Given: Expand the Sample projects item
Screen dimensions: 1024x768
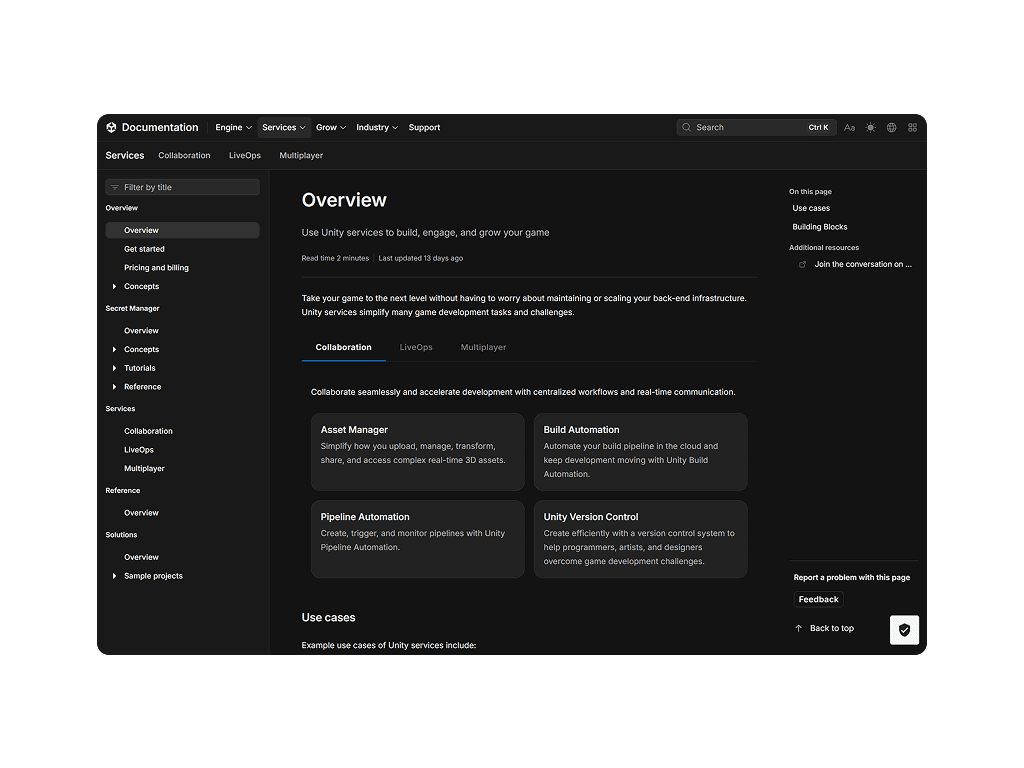Looking at the screenshot, I should pyautogui.click(x=114, y=576).
